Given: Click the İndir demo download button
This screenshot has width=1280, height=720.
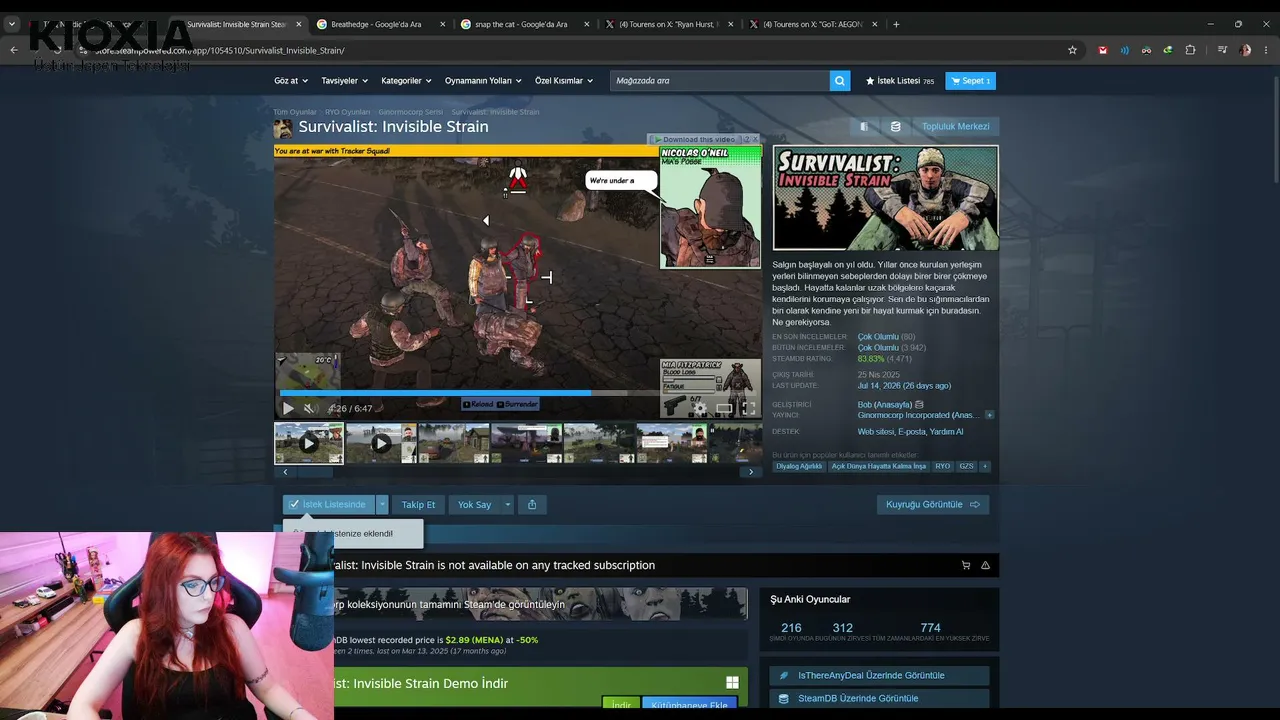Looking at the screenshot, I should pyautogui.click(x=621, y=705).
